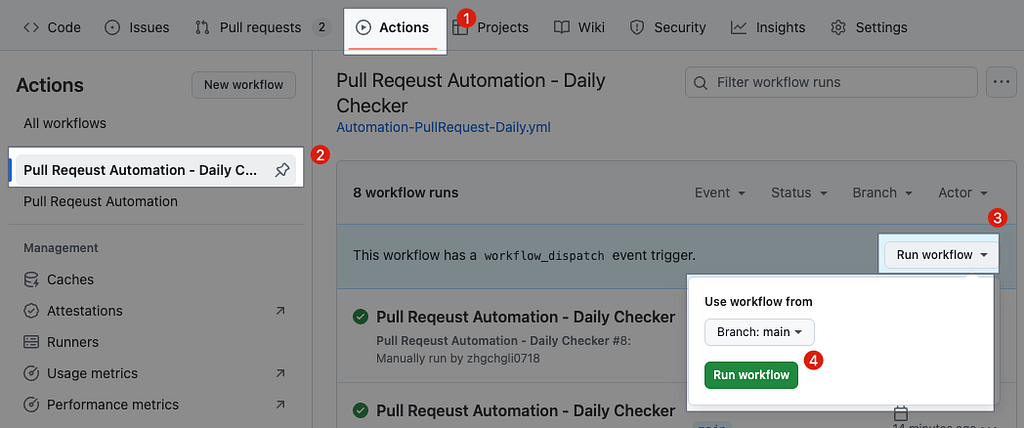Viewport: 1024px width, 428px height.
Task: Click the Caches database icon
Action: [x=31, y=280]
